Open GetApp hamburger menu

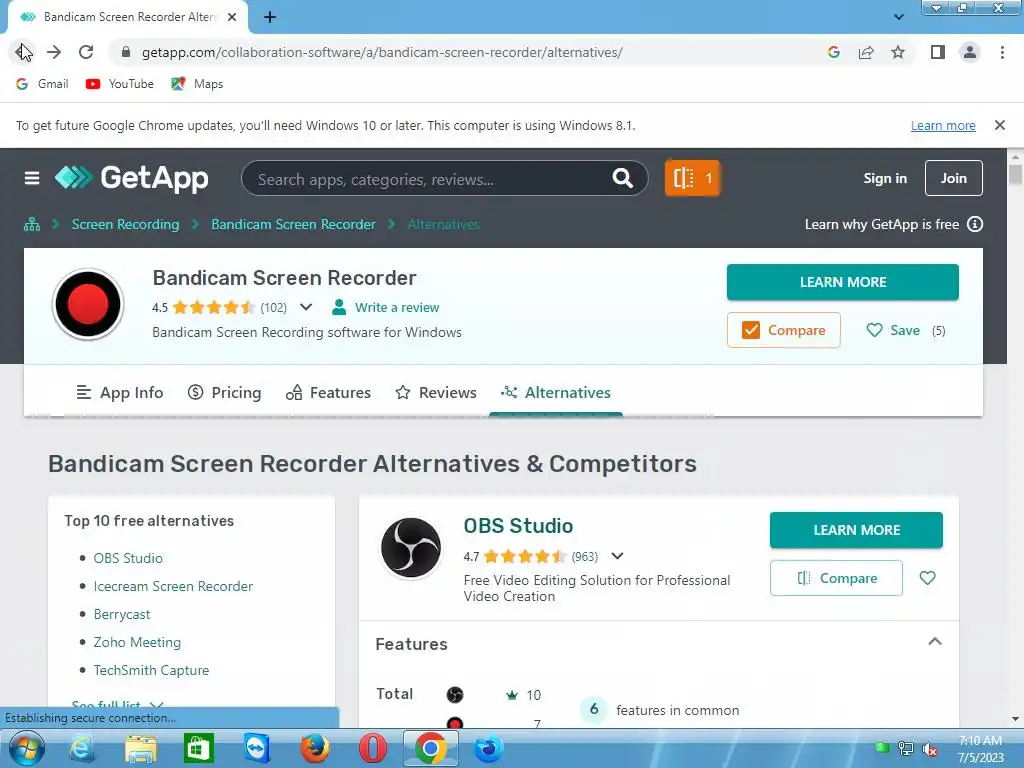31,178
